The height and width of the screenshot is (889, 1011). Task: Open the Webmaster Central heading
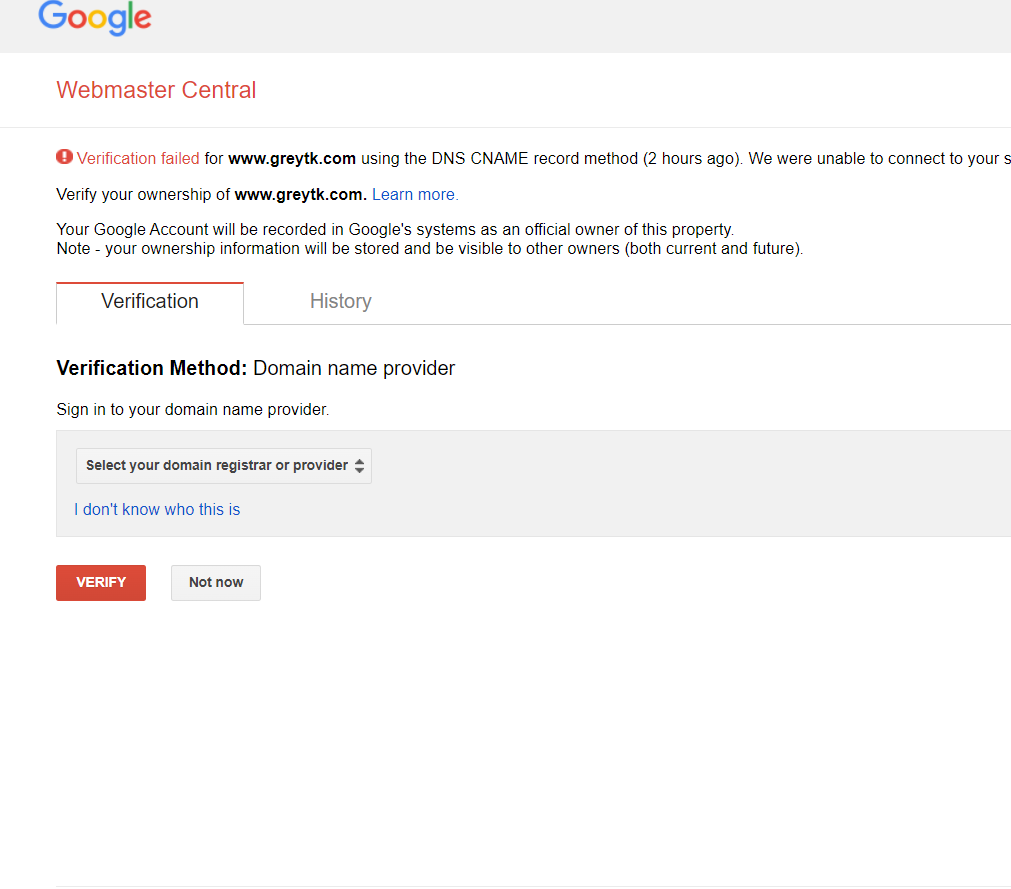coord(156,90)
